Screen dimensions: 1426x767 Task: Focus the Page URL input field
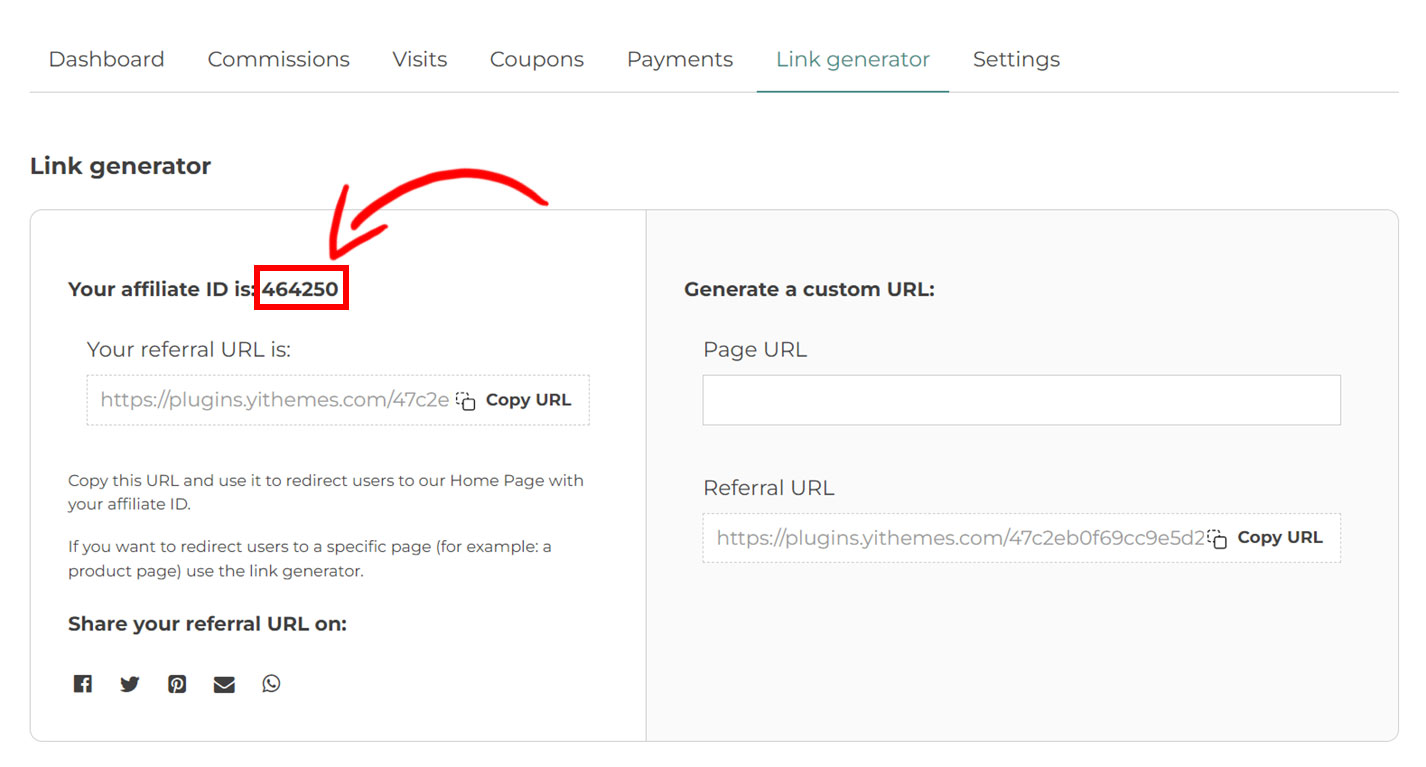coord(1022,400)
